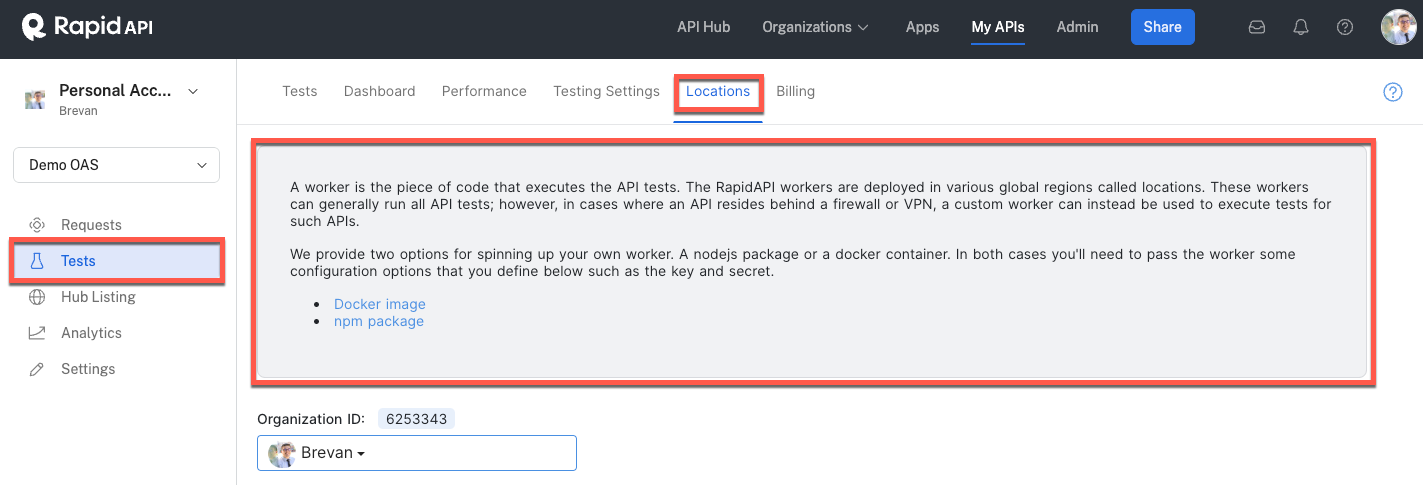Click the RapidAPI logo
Image resolution: width=1423 pixels, height=485 pixels.
point(87,27)
